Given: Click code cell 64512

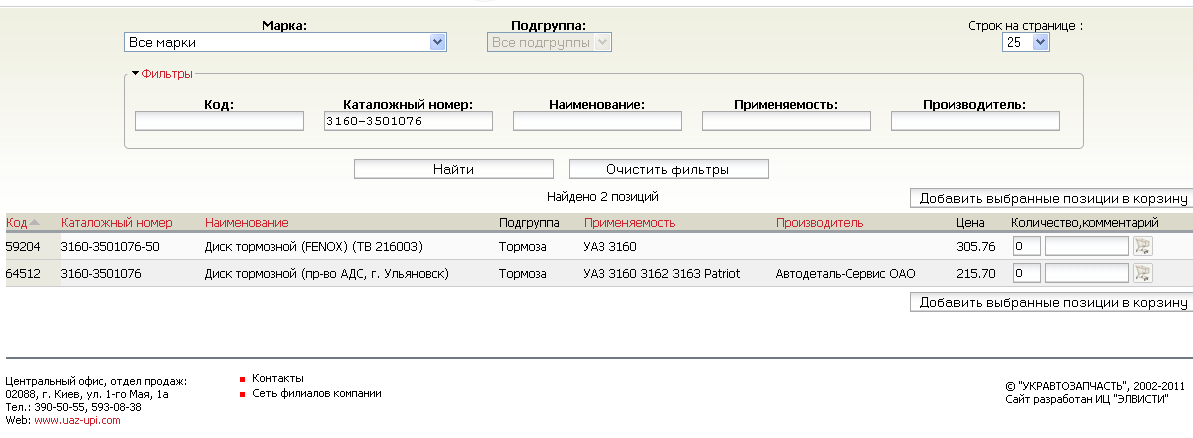Looking at the screenshot, I should tap(21, 273).
